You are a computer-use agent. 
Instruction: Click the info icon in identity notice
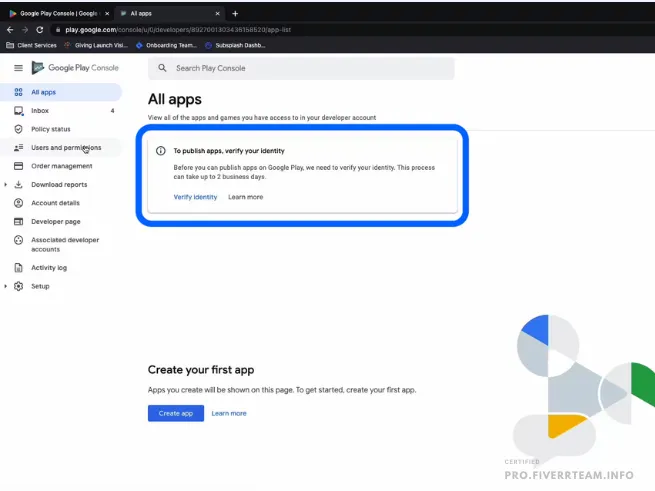point(161,151)
